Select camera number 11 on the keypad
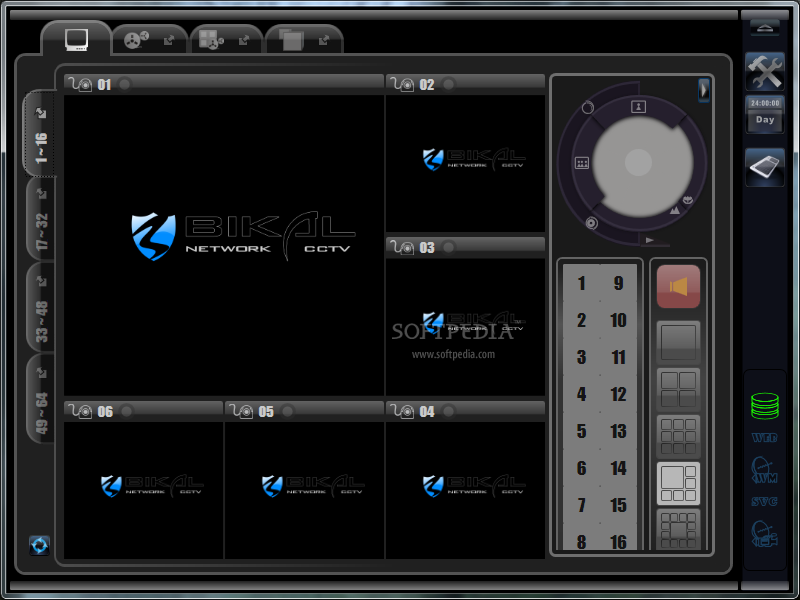This screenshot has height=600, width=800. (x=618, y=357)
